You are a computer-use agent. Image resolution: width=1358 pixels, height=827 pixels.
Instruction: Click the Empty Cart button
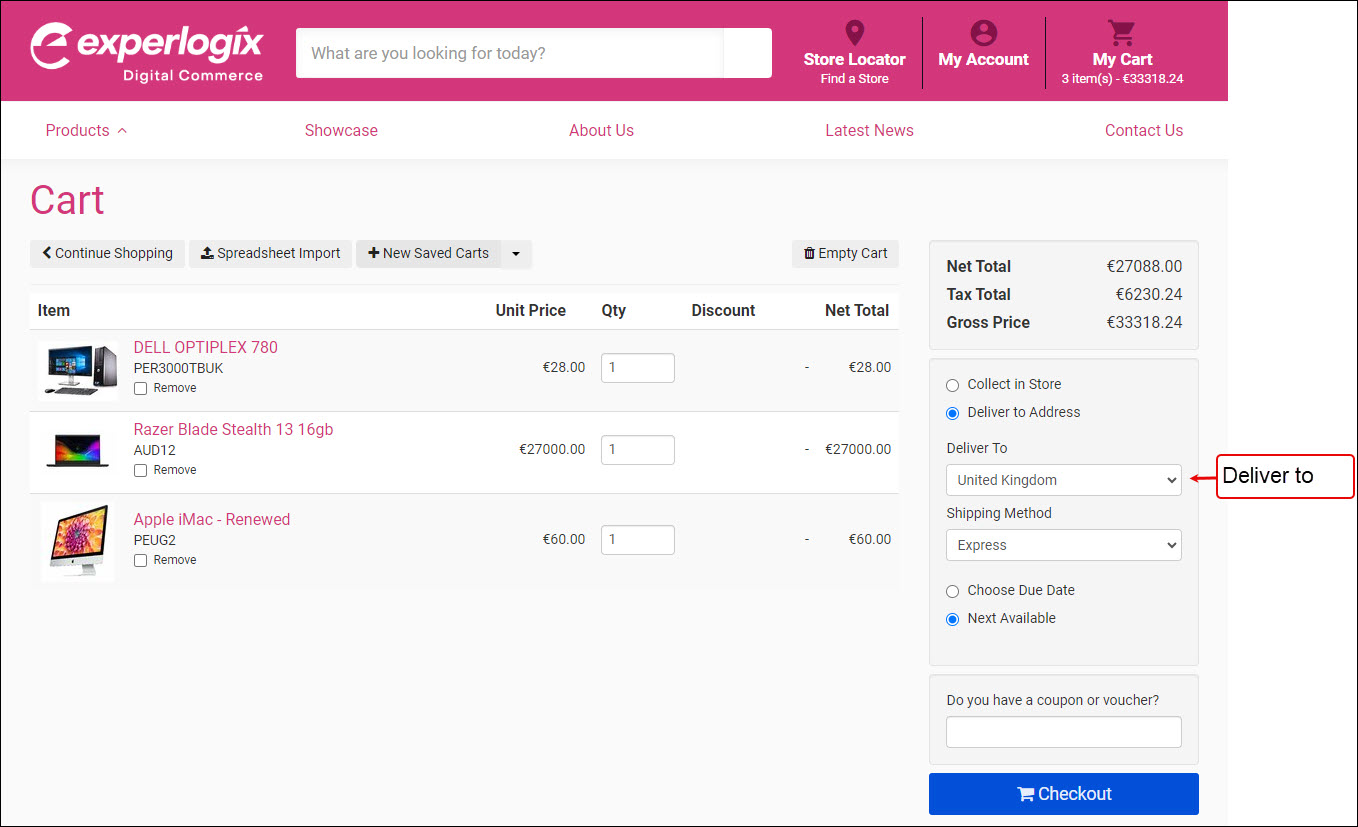(845, 254)
